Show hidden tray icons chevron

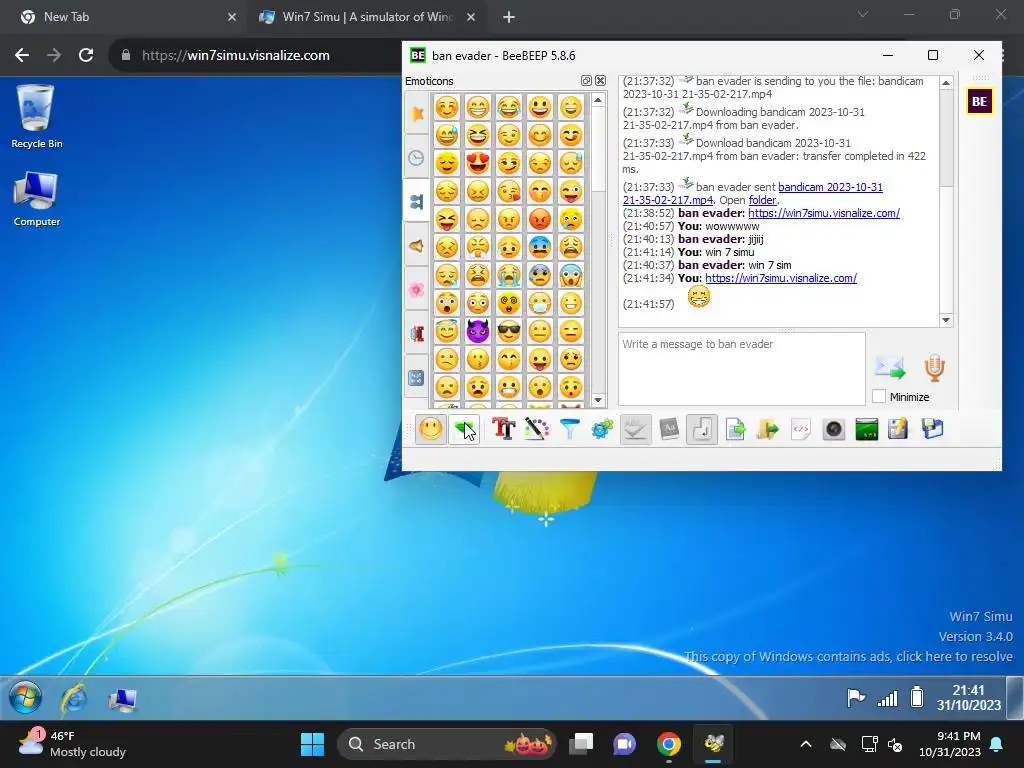coord(806,744)
